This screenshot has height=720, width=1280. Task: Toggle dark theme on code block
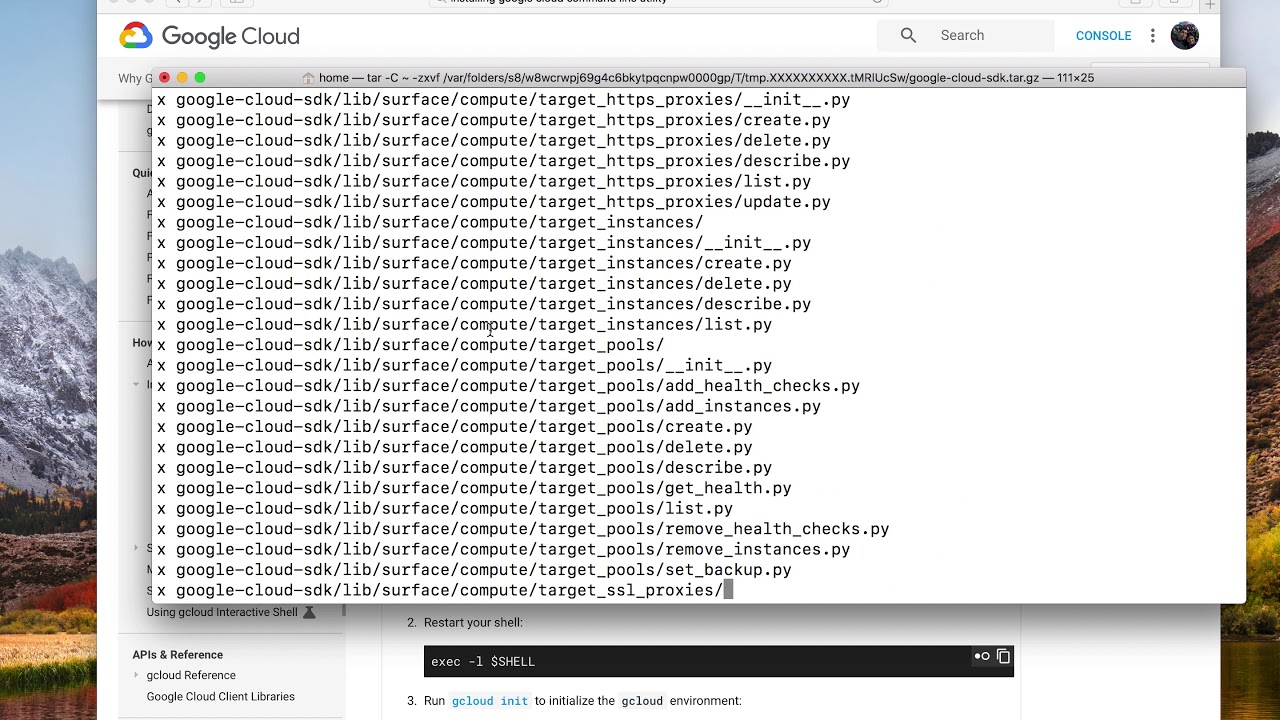(982, 657)
